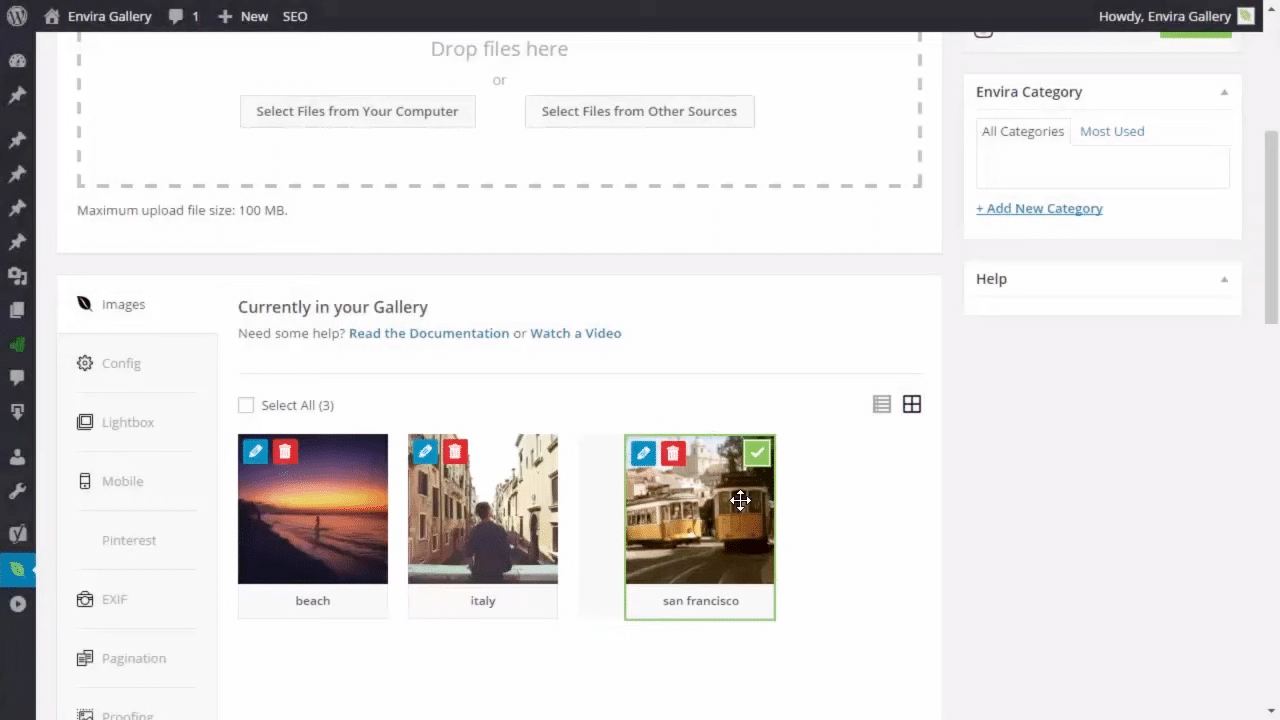Click the edit pencil on san francisco image
Image resolution: width=1280 pixels, height=720 pixels.
[643, 454]
